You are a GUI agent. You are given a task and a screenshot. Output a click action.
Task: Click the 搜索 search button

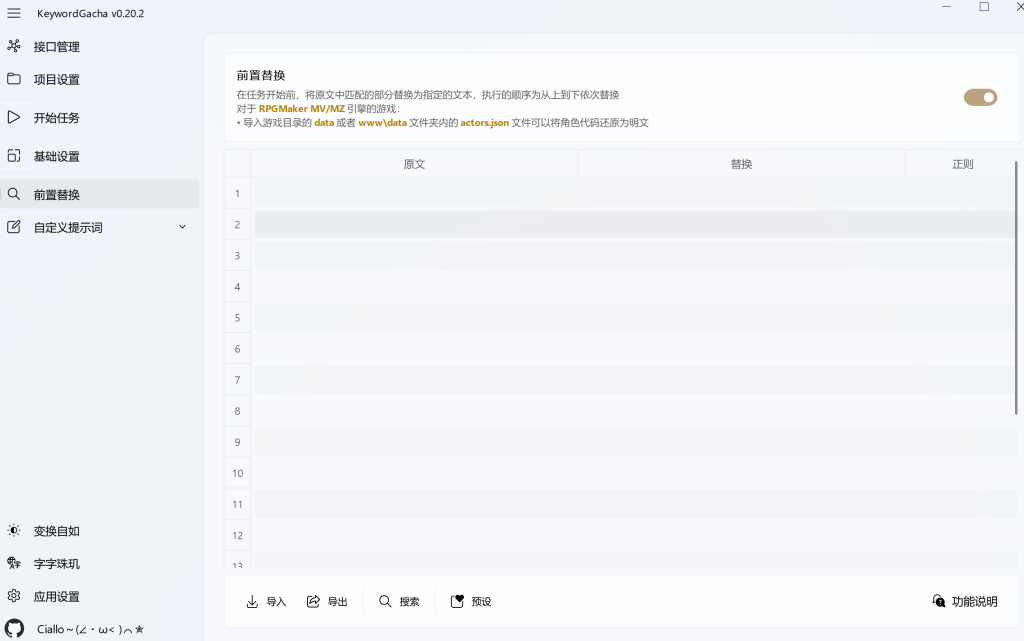(399, 601)
